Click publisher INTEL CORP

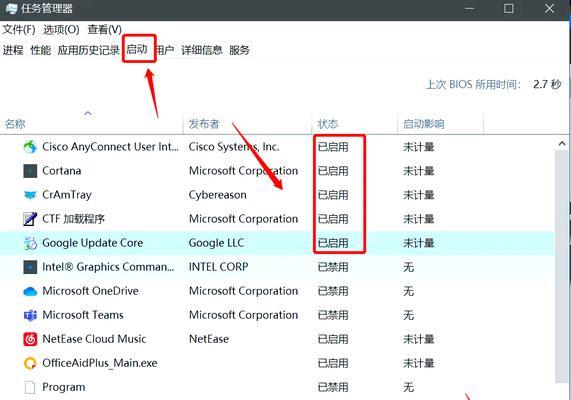[x=218, y=267]
